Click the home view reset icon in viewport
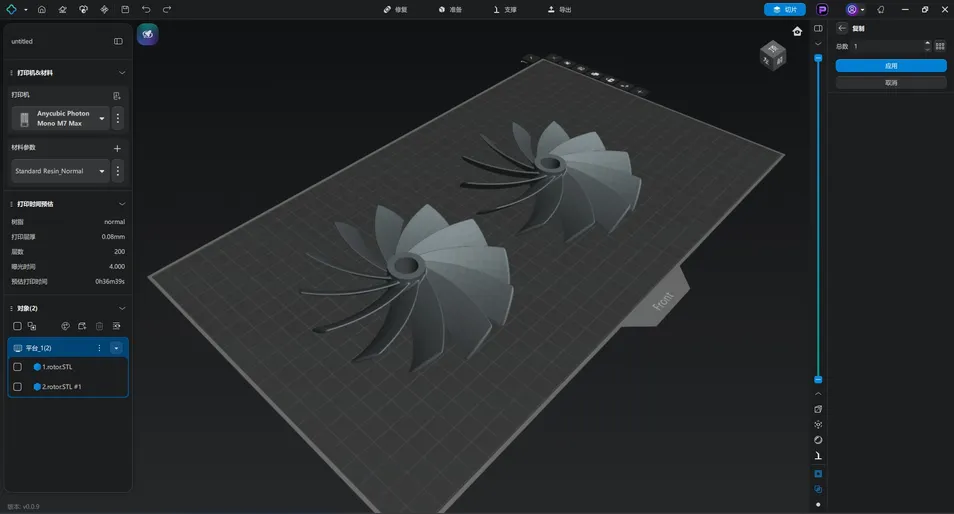Image resolution: width=954 pixels, height=514 pixels. click(797, 32)
